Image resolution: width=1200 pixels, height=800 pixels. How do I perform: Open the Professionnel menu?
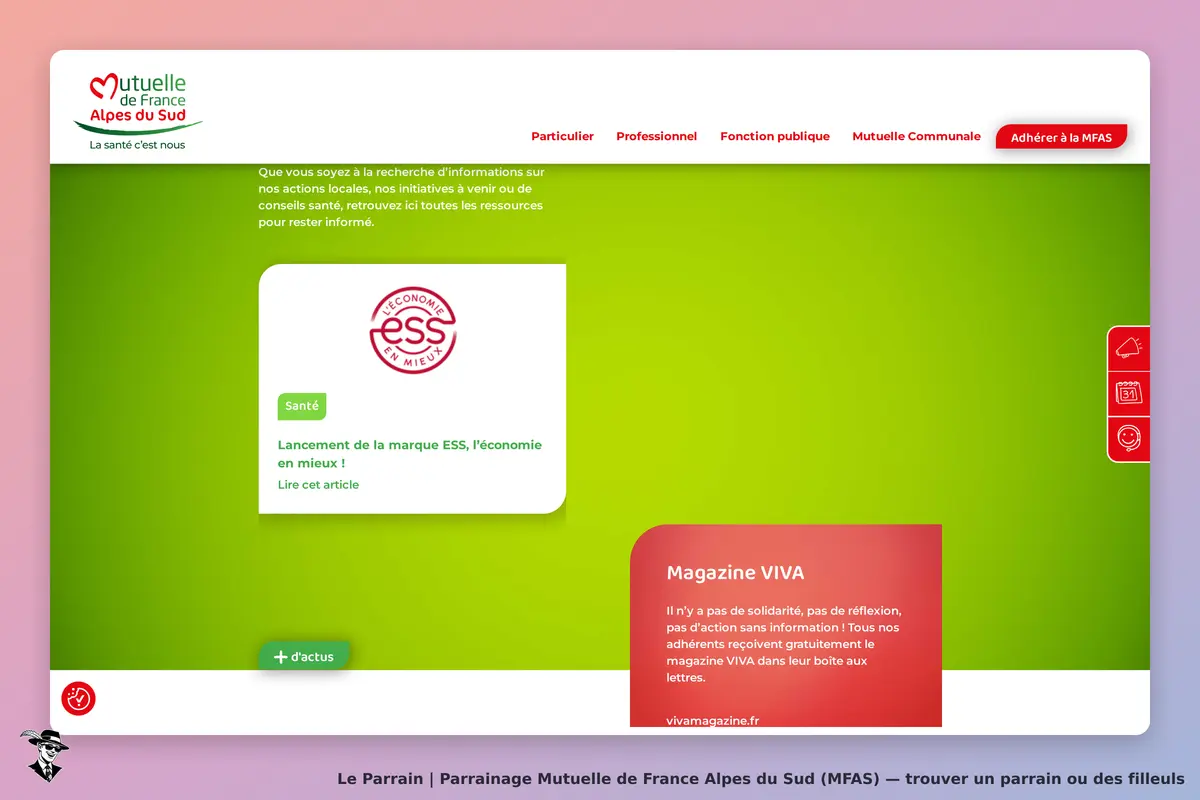point(656,136)
